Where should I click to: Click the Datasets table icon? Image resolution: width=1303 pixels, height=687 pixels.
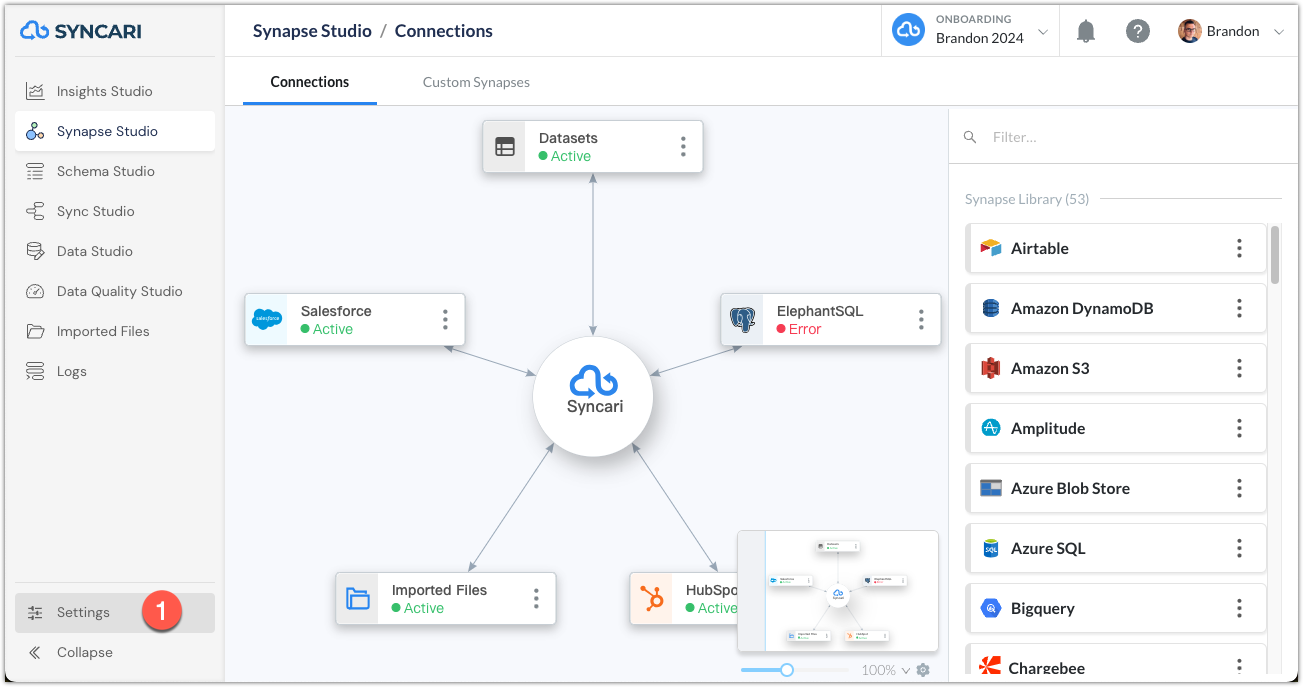(x=505, y=147)
